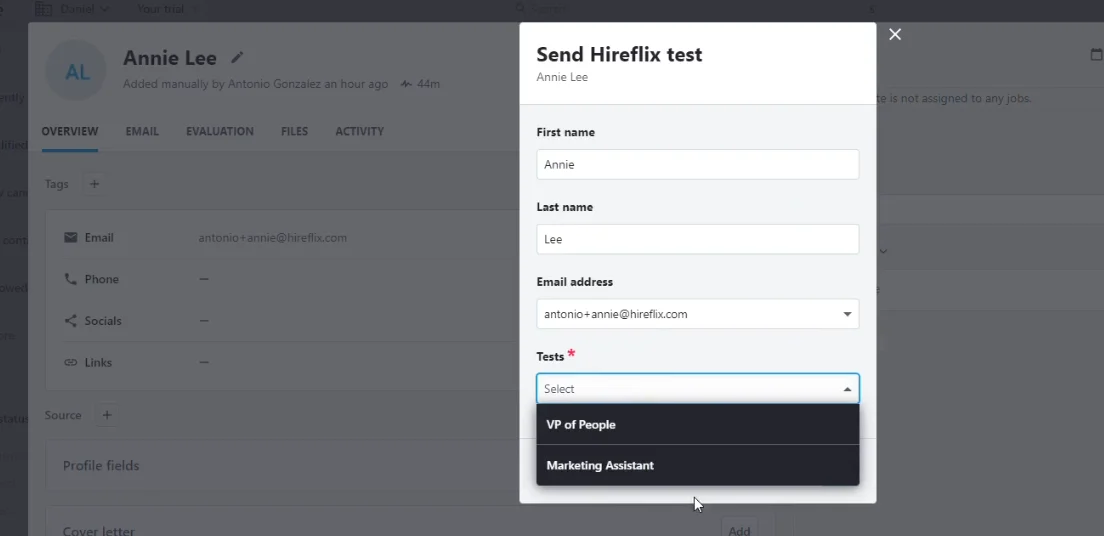Open the FILES tab

(x=294, y=132)
